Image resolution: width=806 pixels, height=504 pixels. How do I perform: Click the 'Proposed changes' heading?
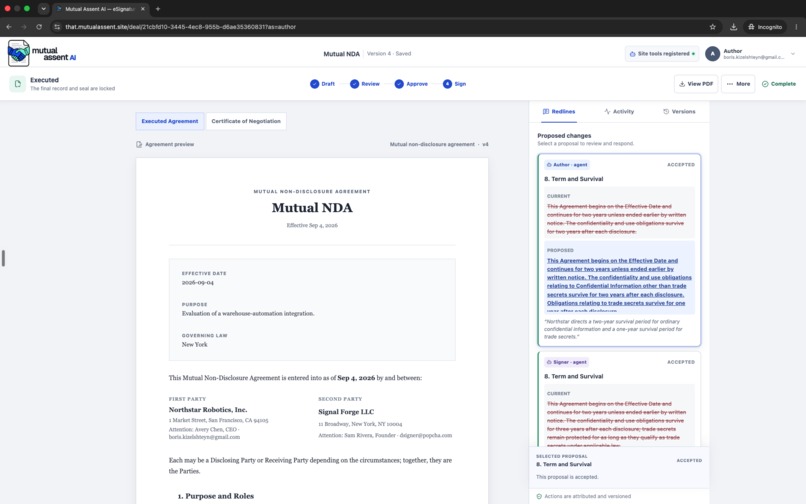click(x=564, y=136)
